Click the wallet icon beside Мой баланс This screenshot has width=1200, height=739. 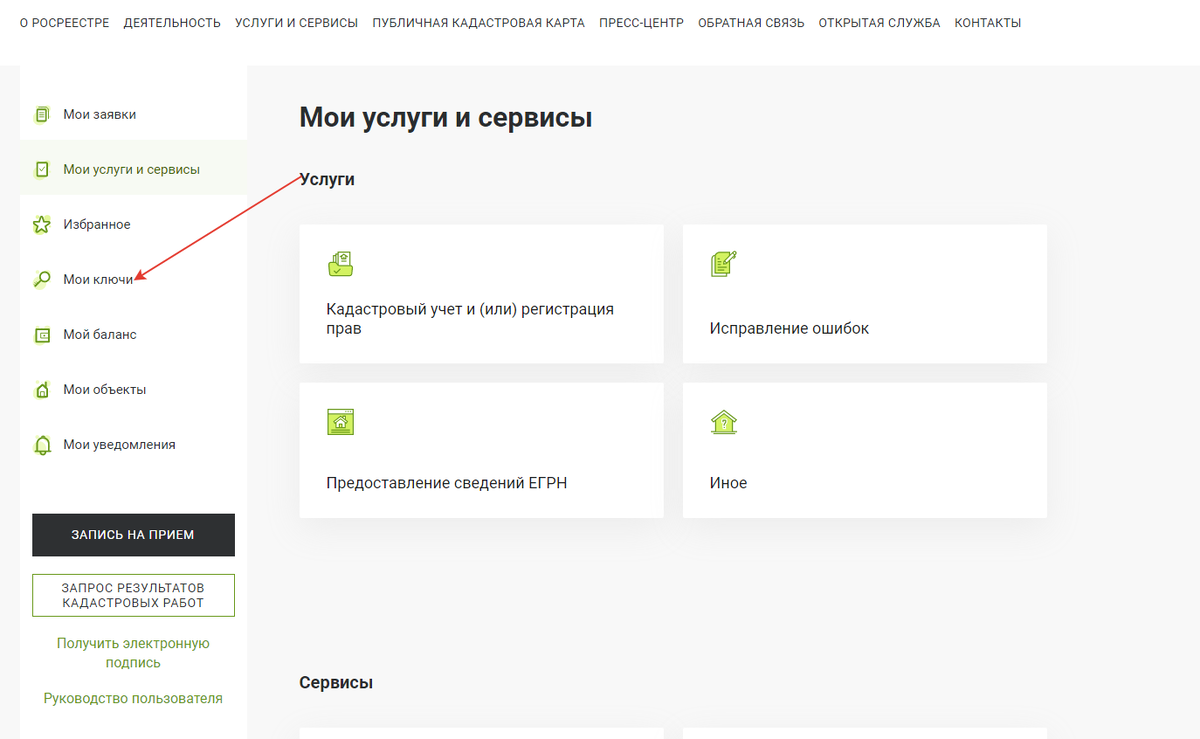click(42, 335)
